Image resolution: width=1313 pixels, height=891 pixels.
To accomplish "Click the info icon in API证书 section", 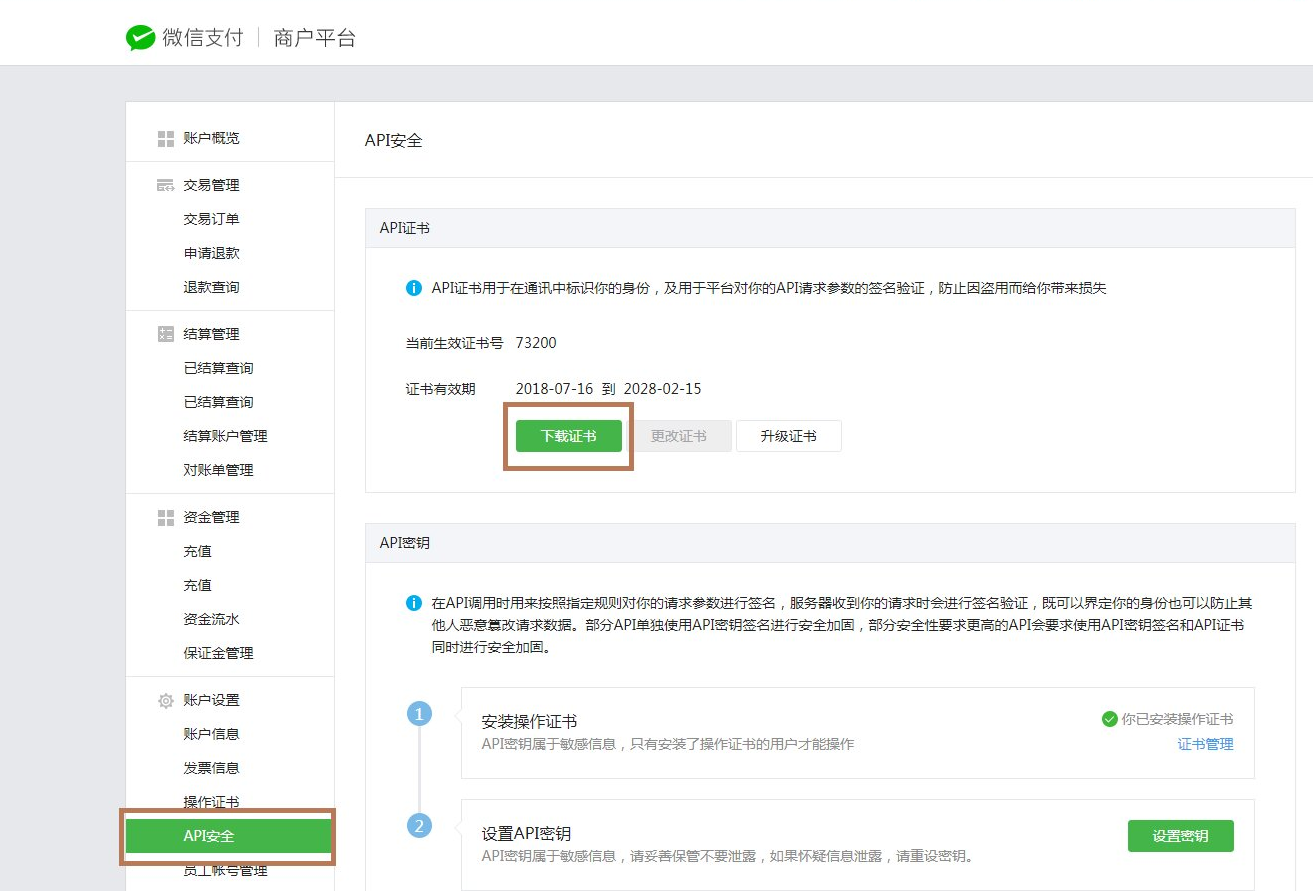I will (x=414, y=288).
